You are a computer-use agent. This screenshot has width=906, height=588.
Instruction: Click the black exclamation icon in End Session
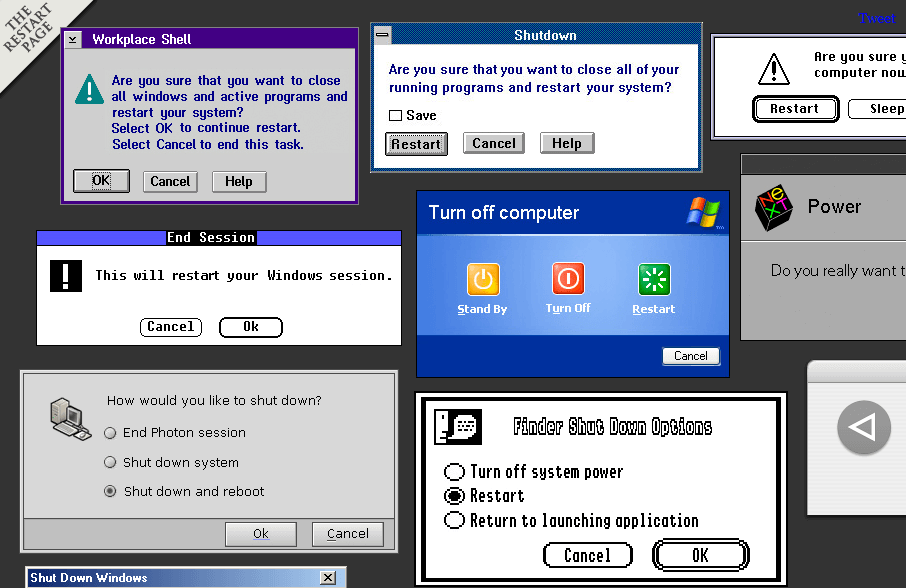(65, 276)
